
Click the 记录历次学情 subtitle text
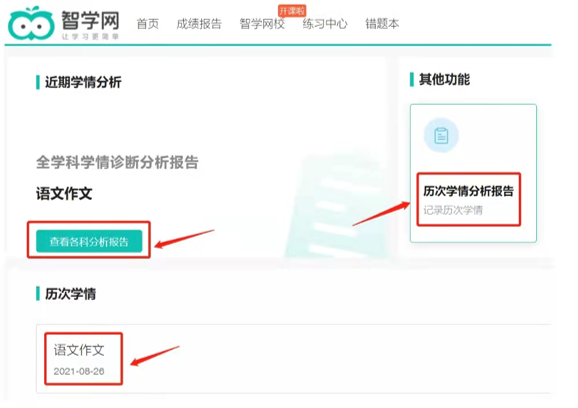tap(453, 210)
